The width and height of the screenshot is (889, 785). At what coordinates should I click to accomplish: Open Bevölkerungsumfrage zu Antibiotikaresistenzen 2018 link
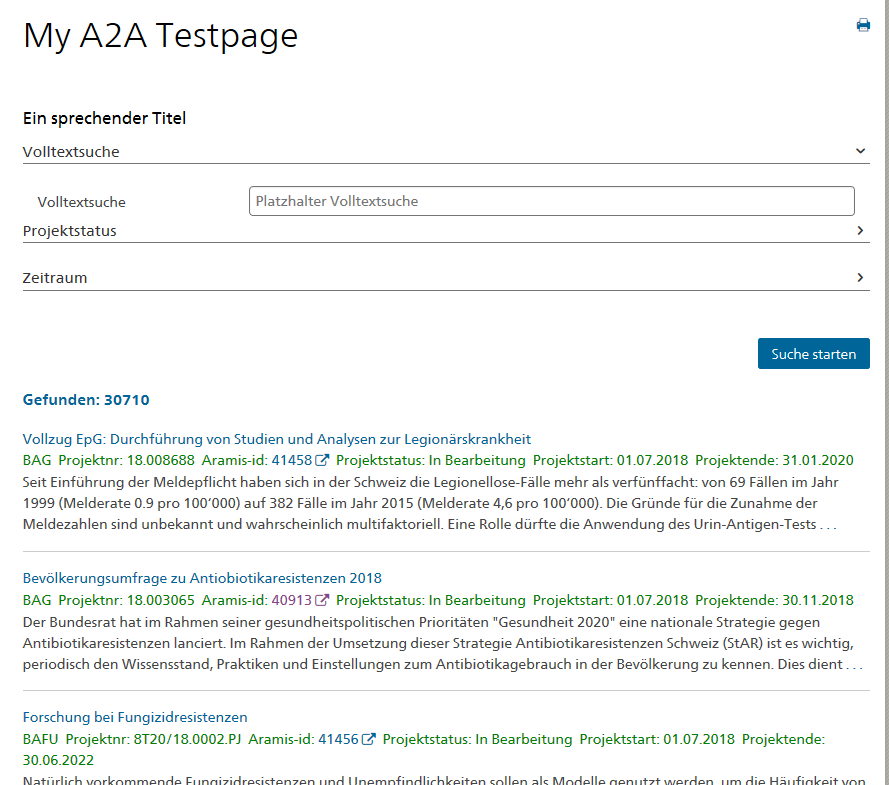point(202,578)
